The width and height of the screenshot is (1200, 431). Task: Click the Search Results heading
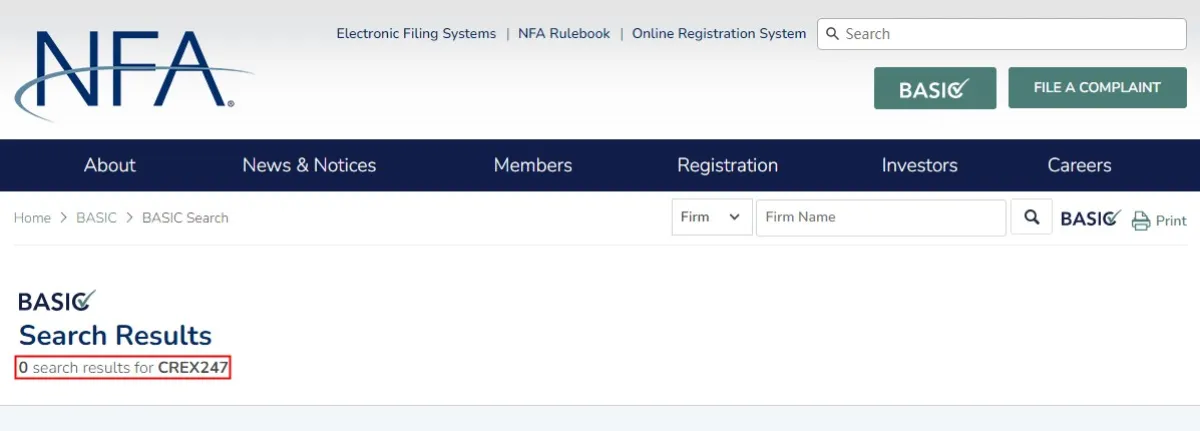coord(116,335)
